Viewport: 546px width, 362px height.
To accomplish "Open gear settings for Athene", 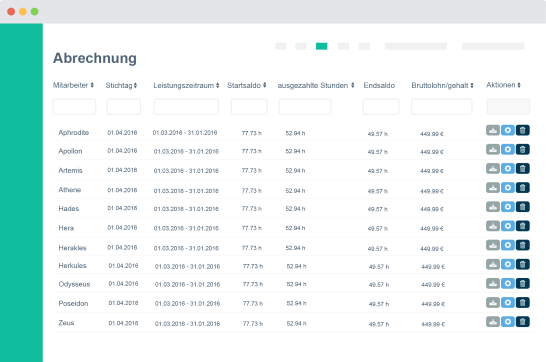I will pos(508,188).
